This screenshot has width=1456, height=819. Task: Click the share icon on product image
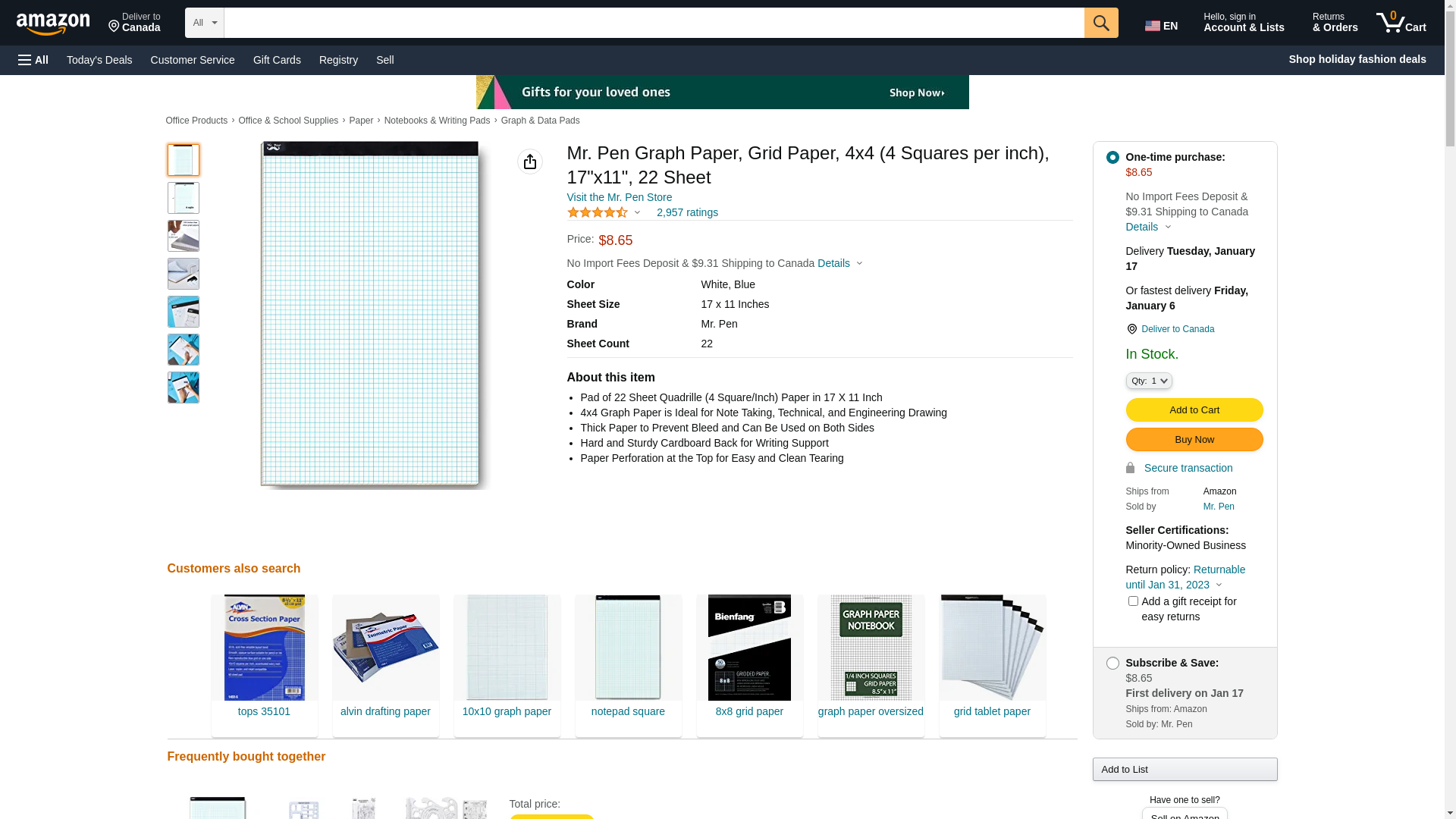[x=529, y=162]
